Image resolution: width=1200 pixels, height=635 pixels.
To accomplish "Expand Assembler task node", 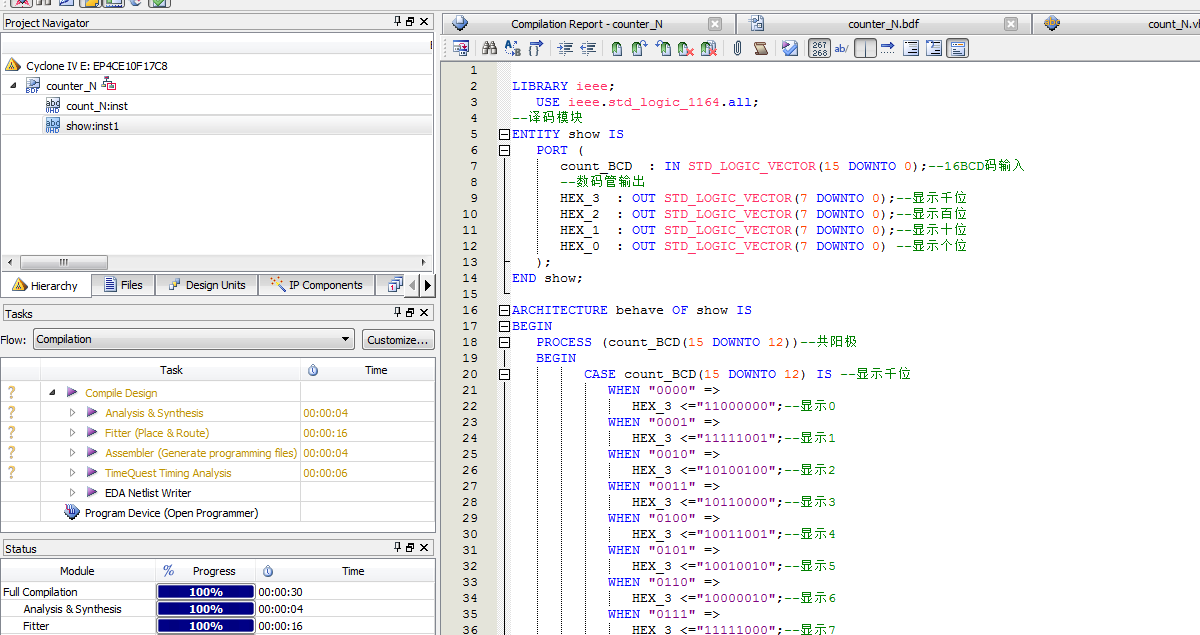I will tap(72, 453).
